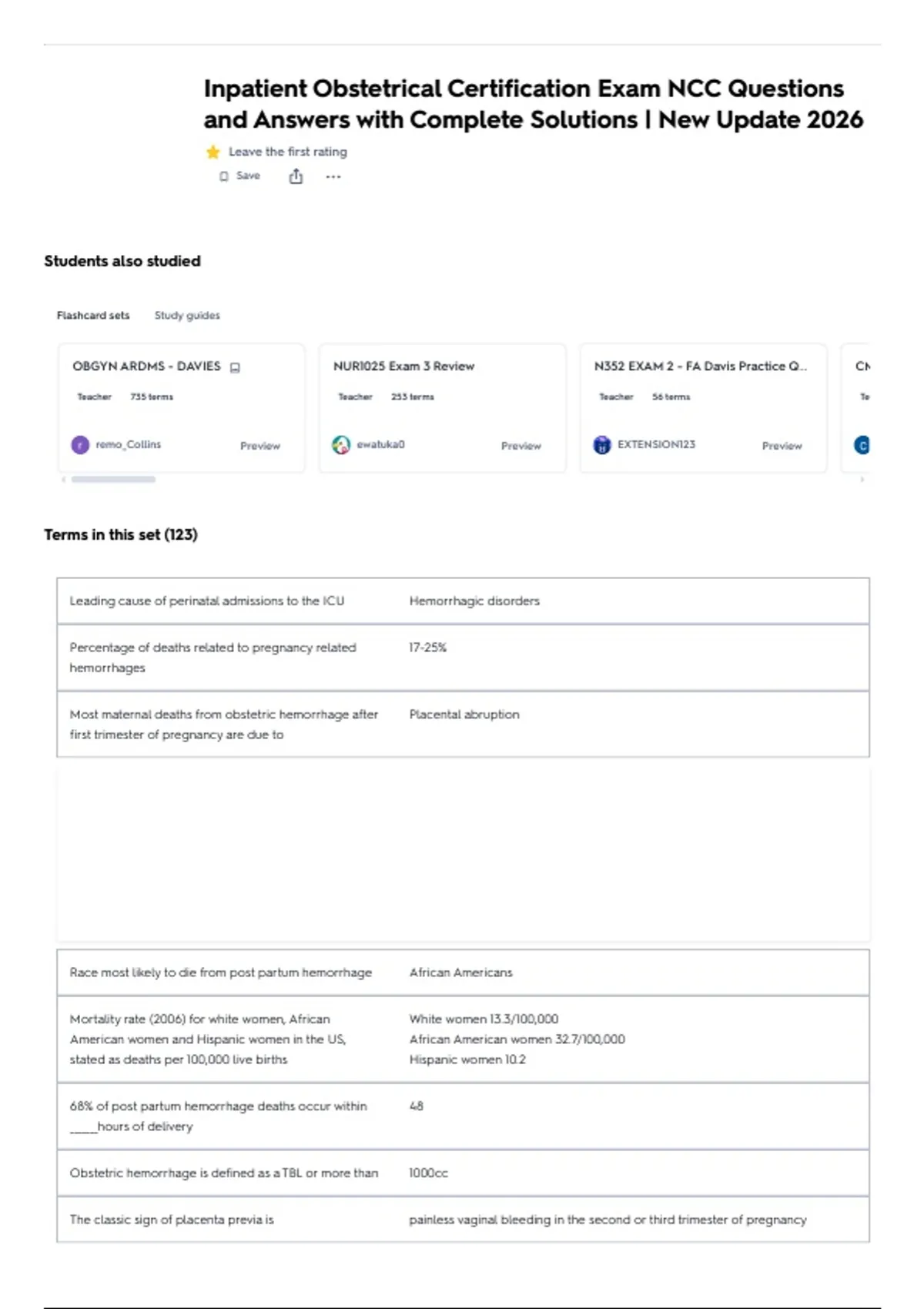Click the Save button label

pyautogui.click(x=248, y=176)
